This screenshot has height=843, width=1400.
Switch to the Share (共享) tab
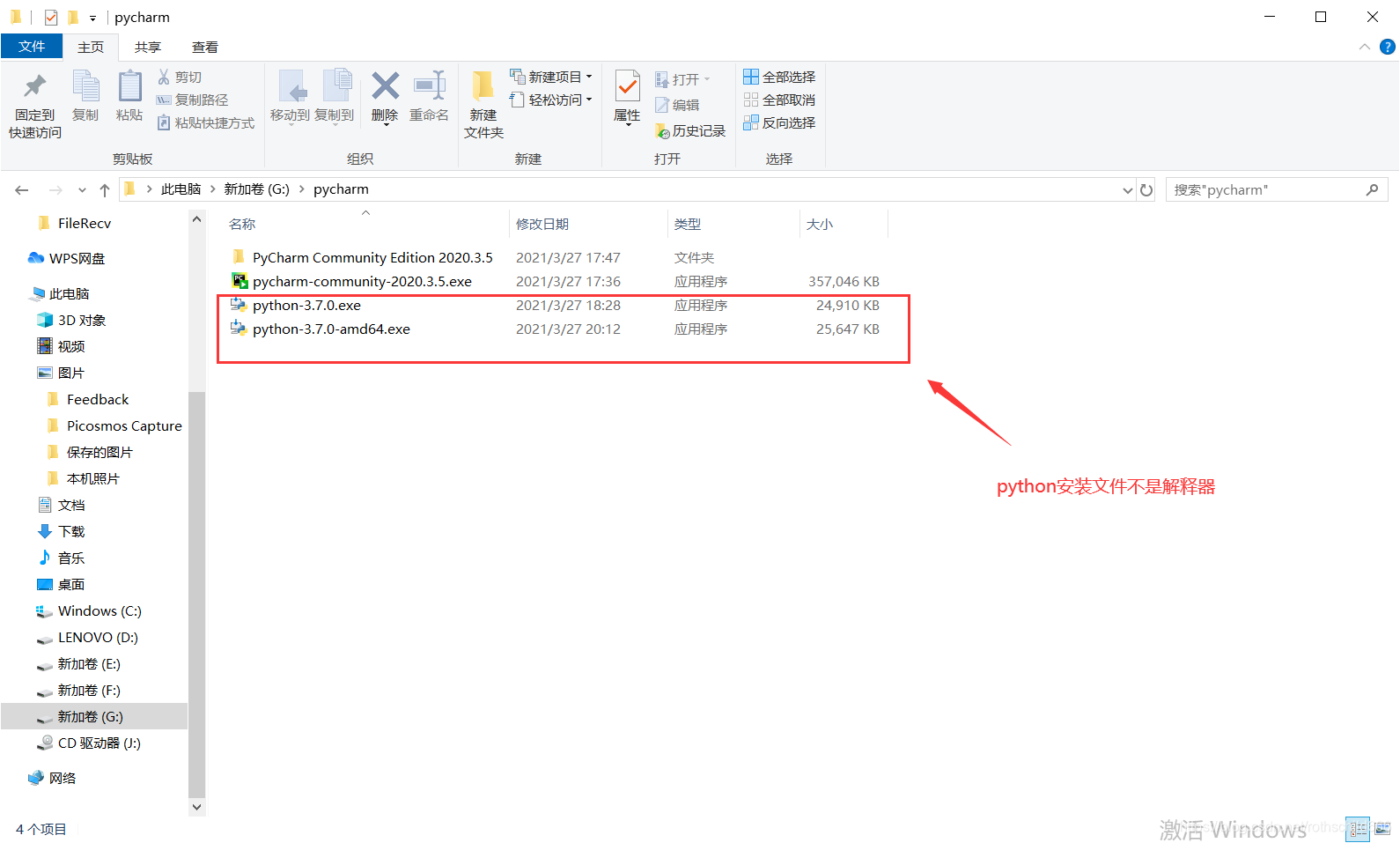(x=148, y=48)
